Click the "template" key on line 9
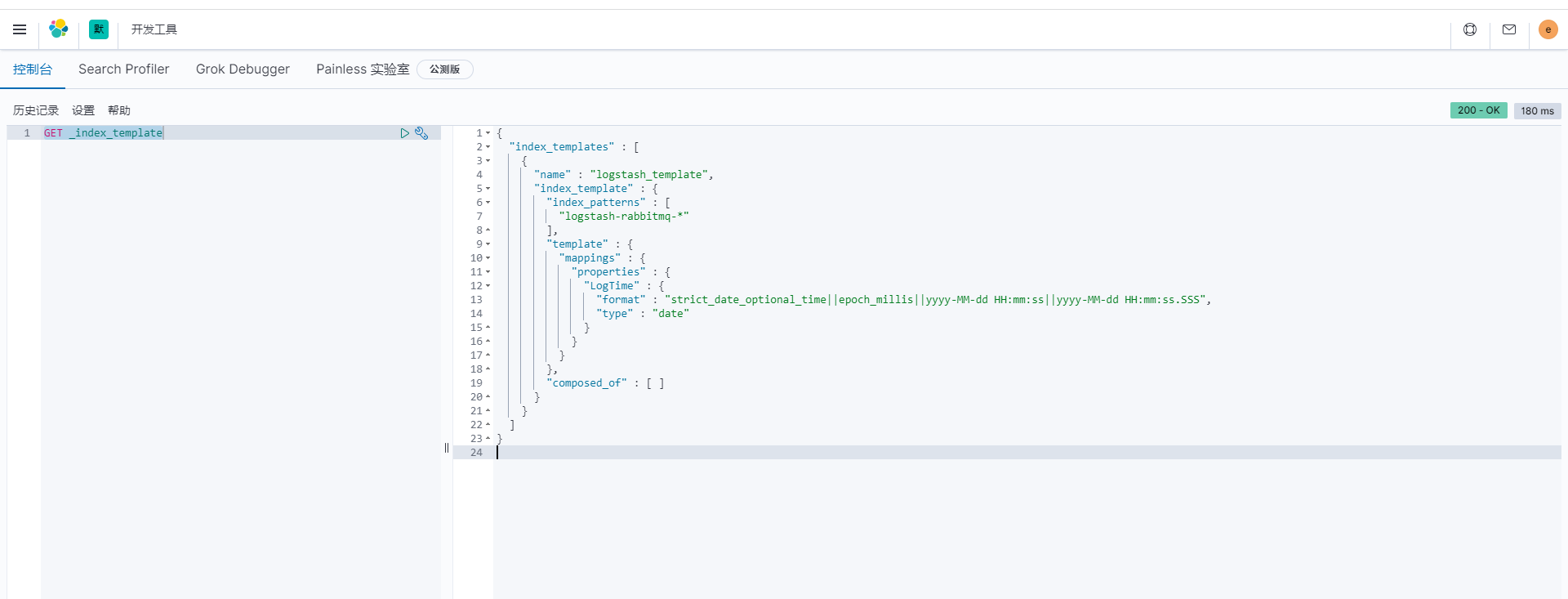Screen dimensions: 1568x599 coord(577,244)
